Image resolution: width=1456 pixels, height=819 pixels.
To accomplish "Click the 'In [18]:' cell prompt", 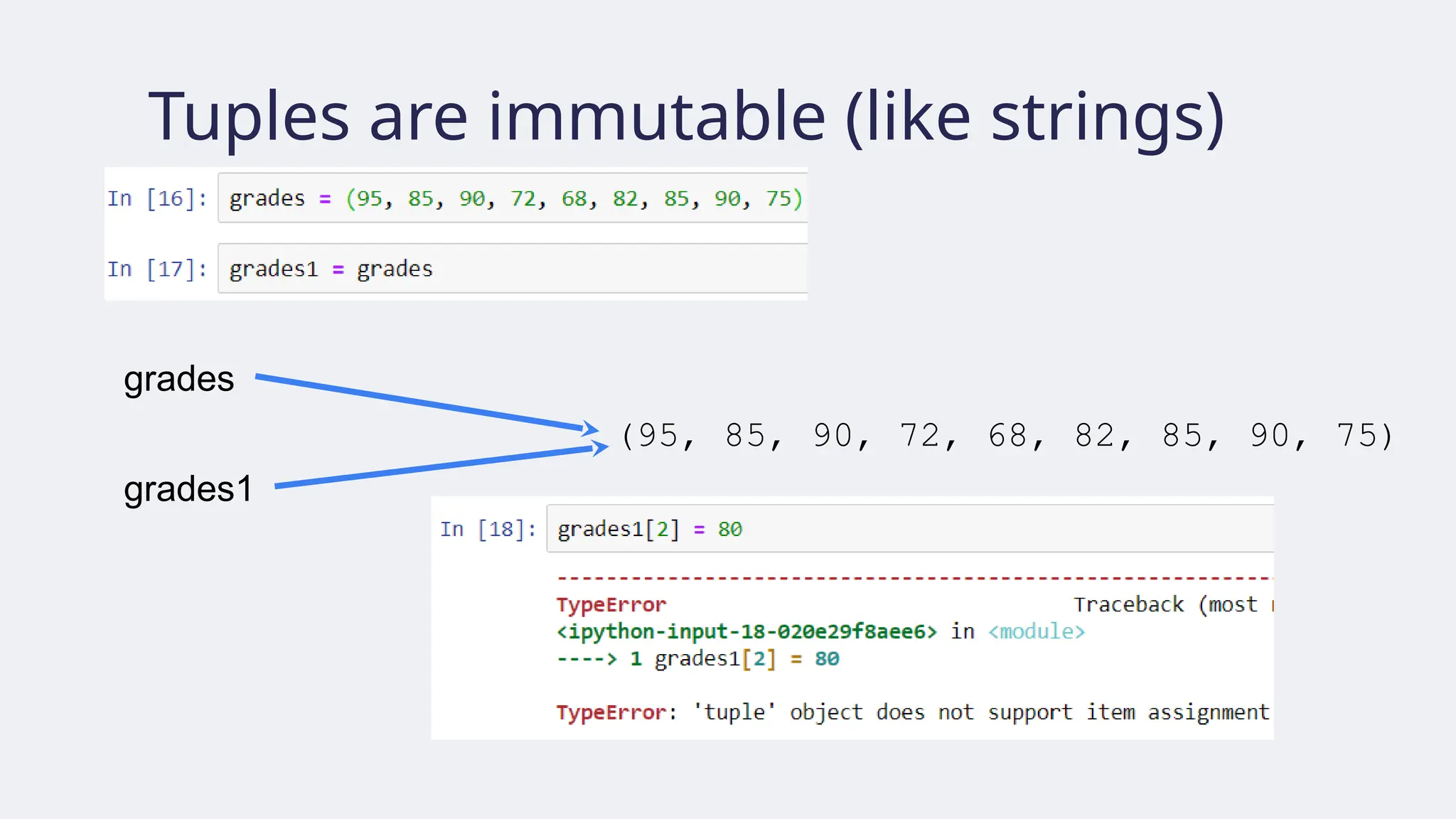I will click(488, 529).
